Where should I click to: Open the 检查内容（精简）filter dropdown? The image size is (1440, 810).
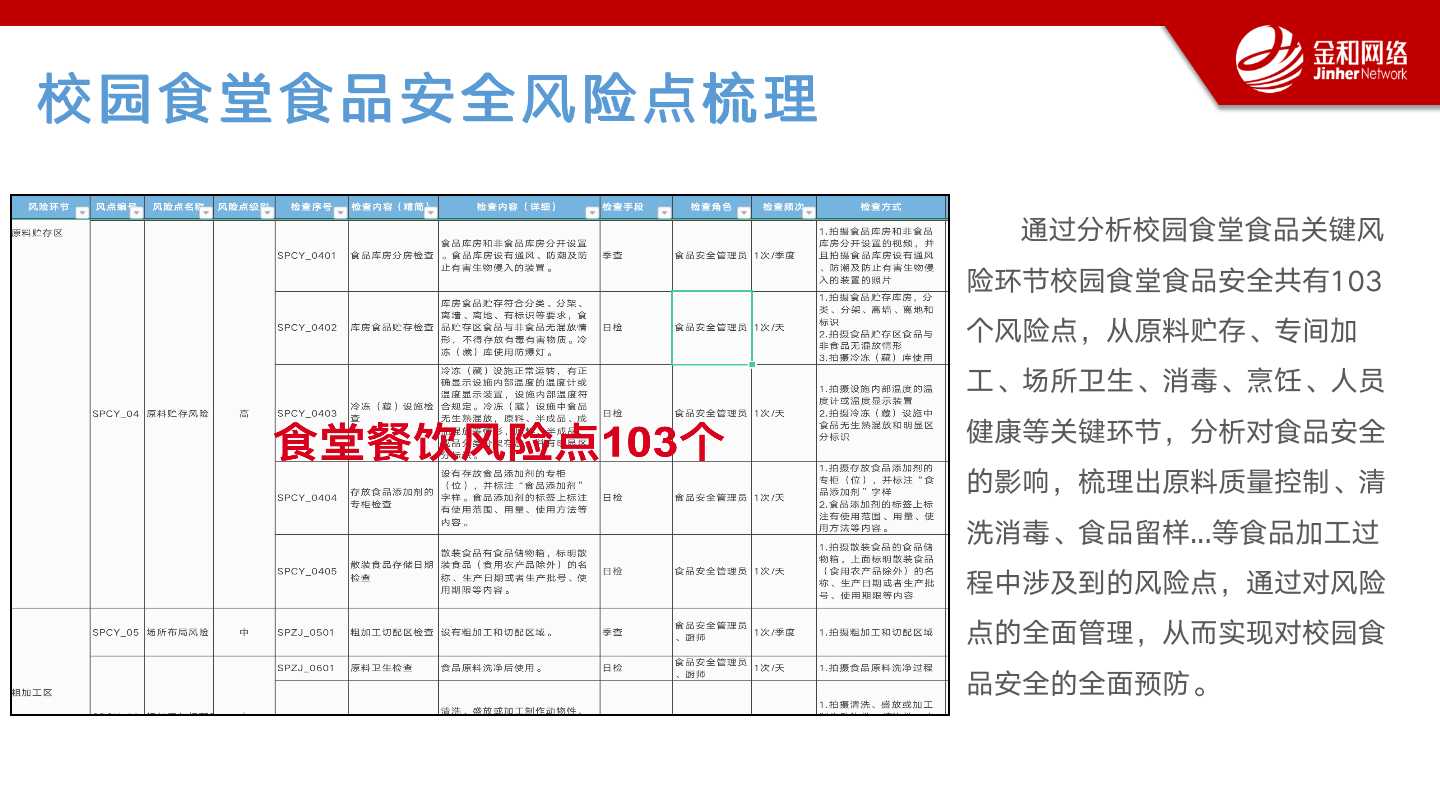pyautogui.click(x=430, y=212)
